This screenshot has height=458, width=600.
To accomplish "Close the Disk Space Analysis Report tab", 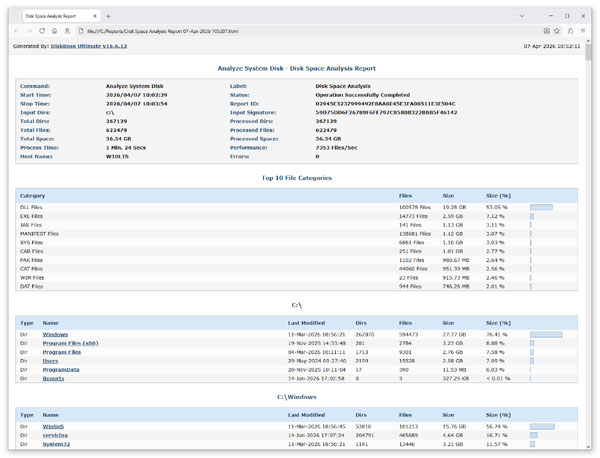I will [x=95, y=16].
